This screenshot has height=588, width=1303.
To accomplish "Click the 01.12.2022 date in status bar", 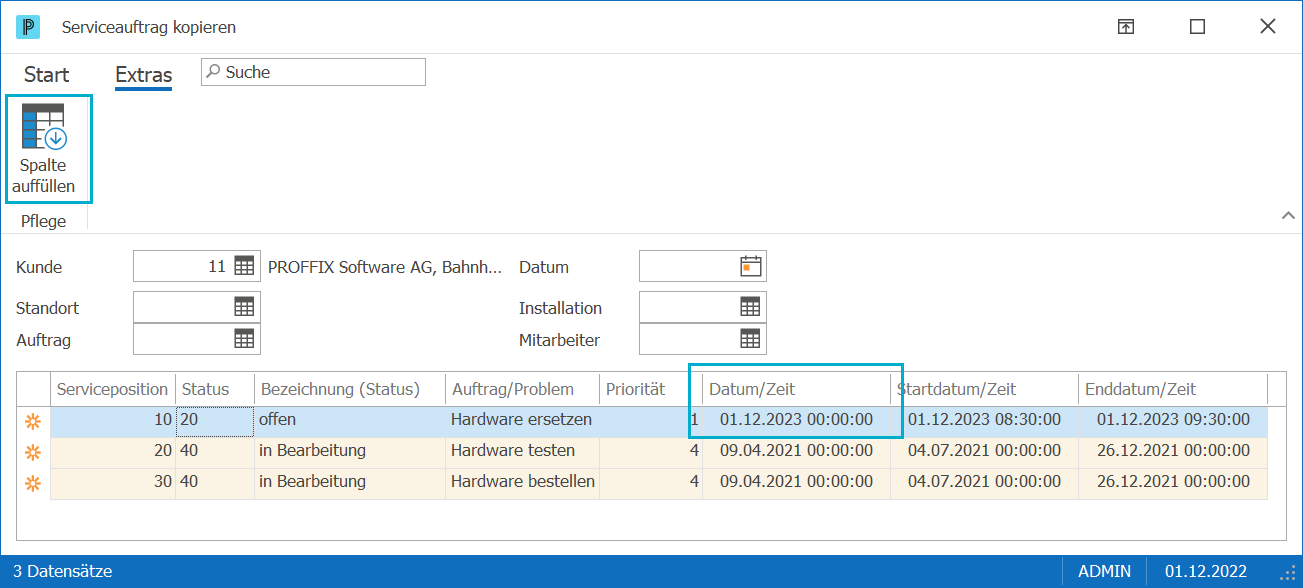I will pos(1206,572).
